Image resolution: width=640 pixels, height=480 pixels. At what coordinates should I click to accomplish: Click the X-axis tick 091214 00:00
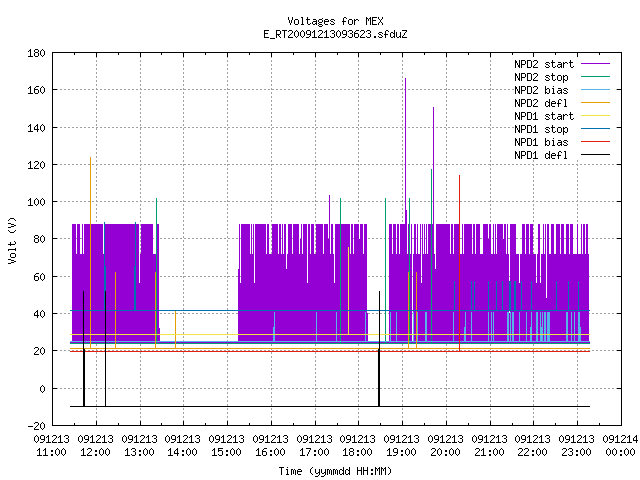coord(620,446)
